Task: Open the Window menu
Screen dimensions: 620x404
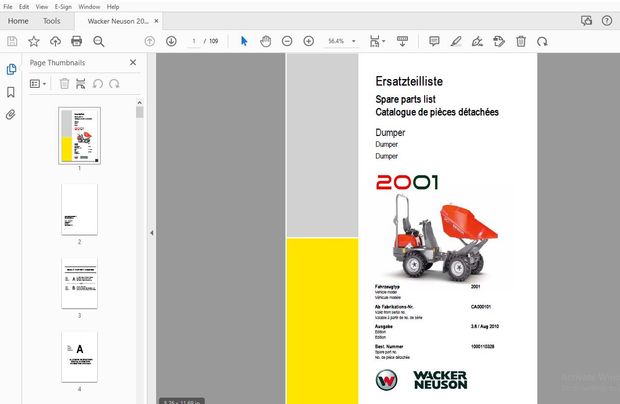Action: (89, 7)
